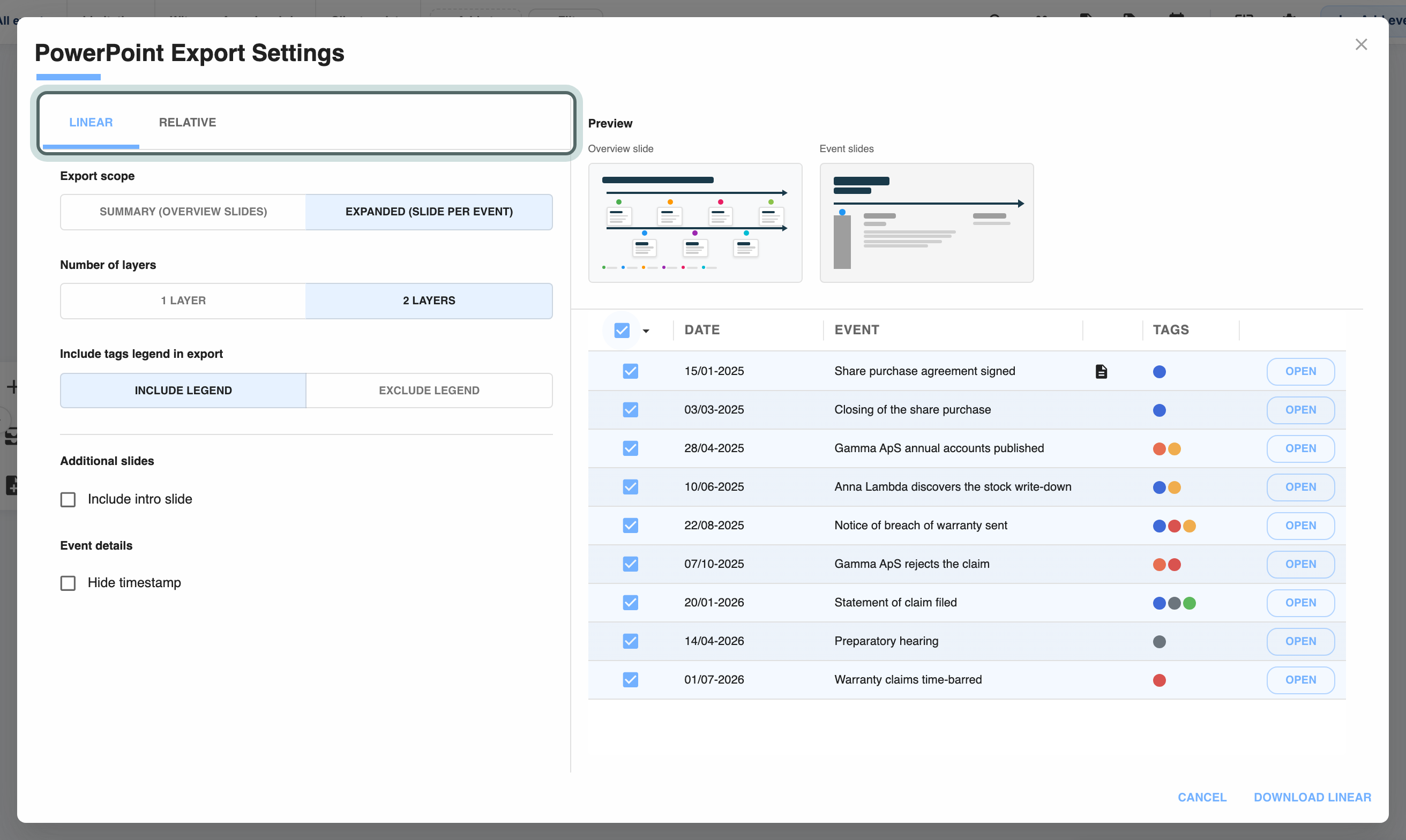Click DOWNLOAD LINEAR button
Screen dimensions: 1406x840
(x=1312, y=797)
